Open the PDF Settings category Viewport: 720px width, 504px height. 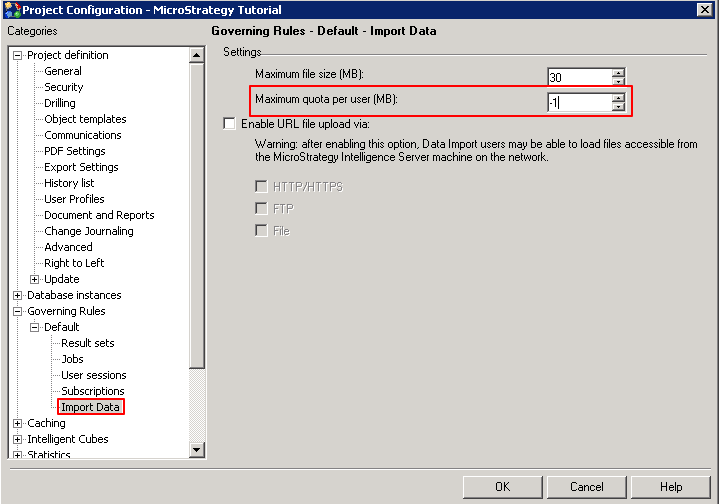[x=74, y=151]
